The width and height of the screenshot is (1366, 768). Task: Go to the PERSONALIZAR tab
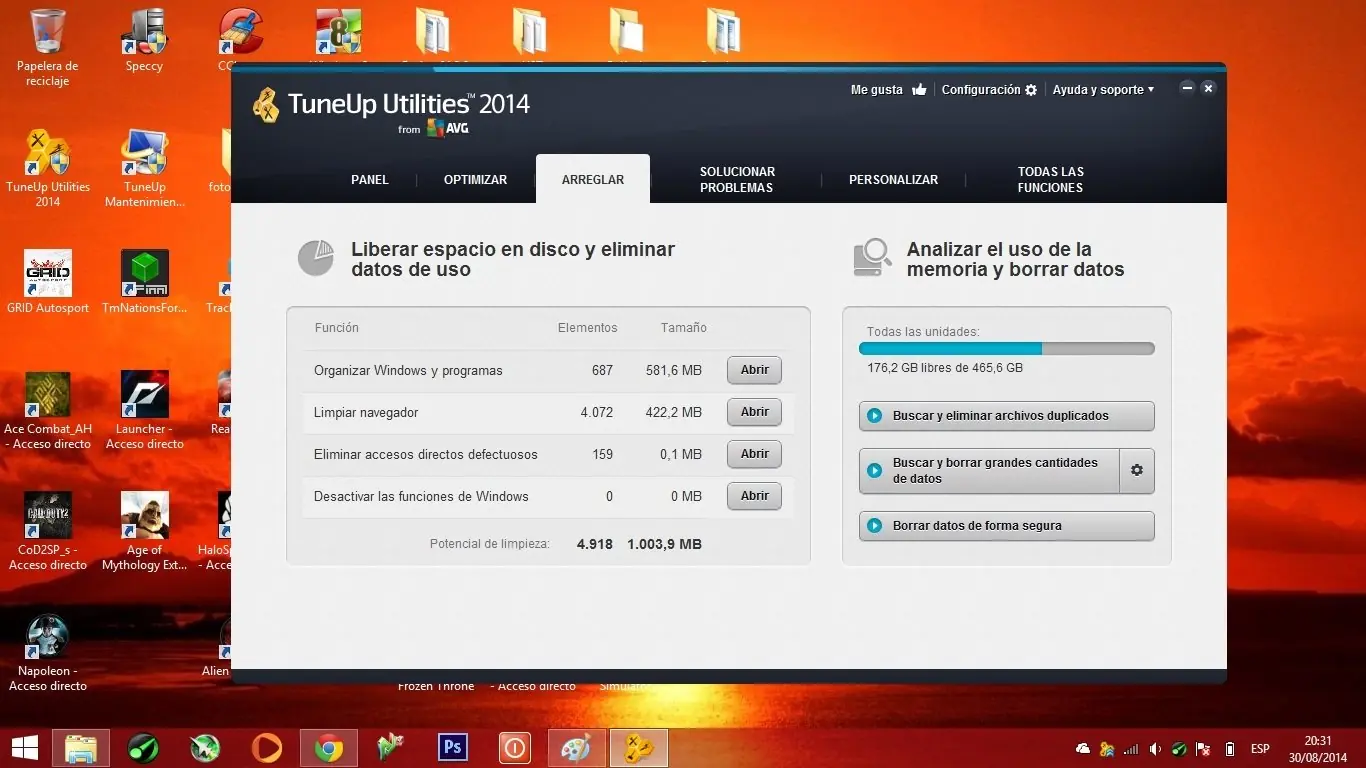click(893, 180)
